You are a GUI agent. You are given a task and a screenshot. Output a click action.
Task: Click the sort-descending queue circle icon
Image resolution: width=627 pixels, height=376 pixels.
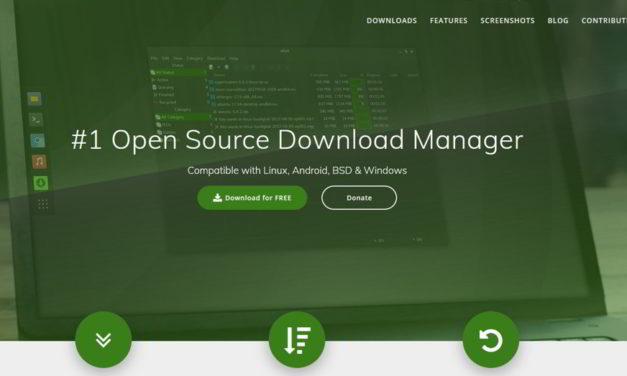pyautogui.click(x=297, y=340)
